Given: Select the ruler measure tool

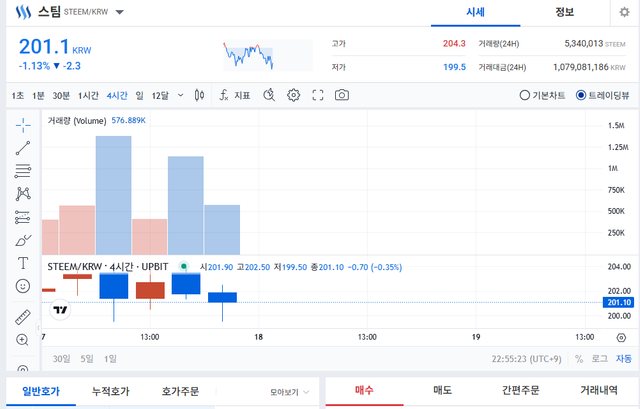Looking at the screenshot, I should [x=23, y=317].
